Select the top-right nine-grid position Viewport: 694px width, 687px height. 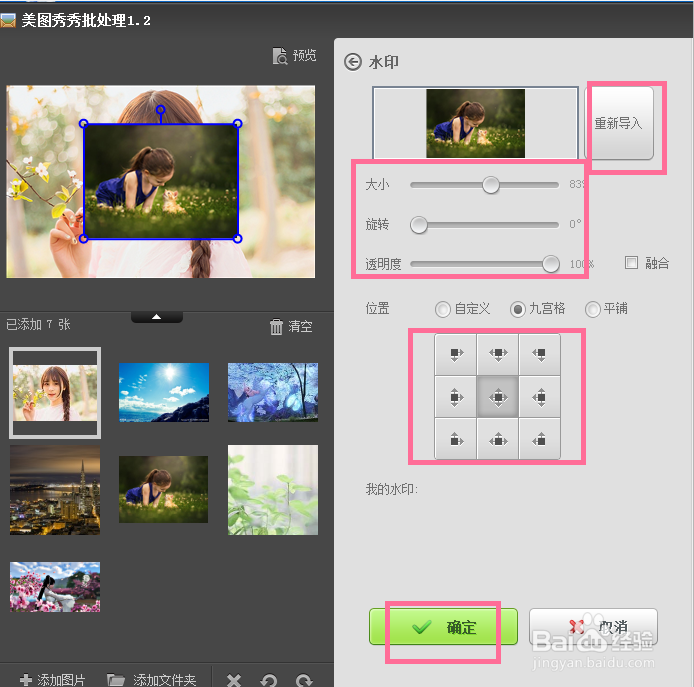pos(540,355)
